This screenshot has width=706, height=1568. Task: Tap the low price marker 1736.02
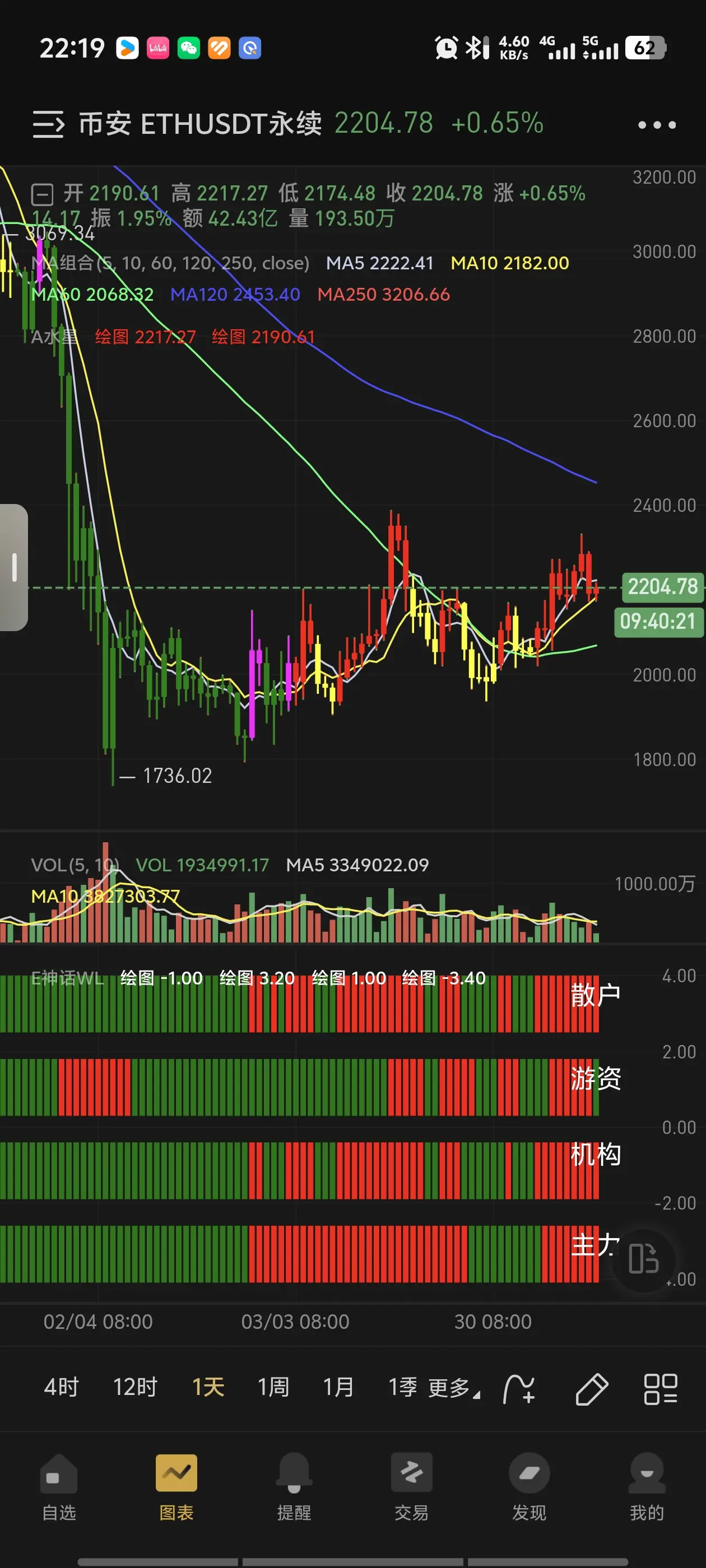177,776
